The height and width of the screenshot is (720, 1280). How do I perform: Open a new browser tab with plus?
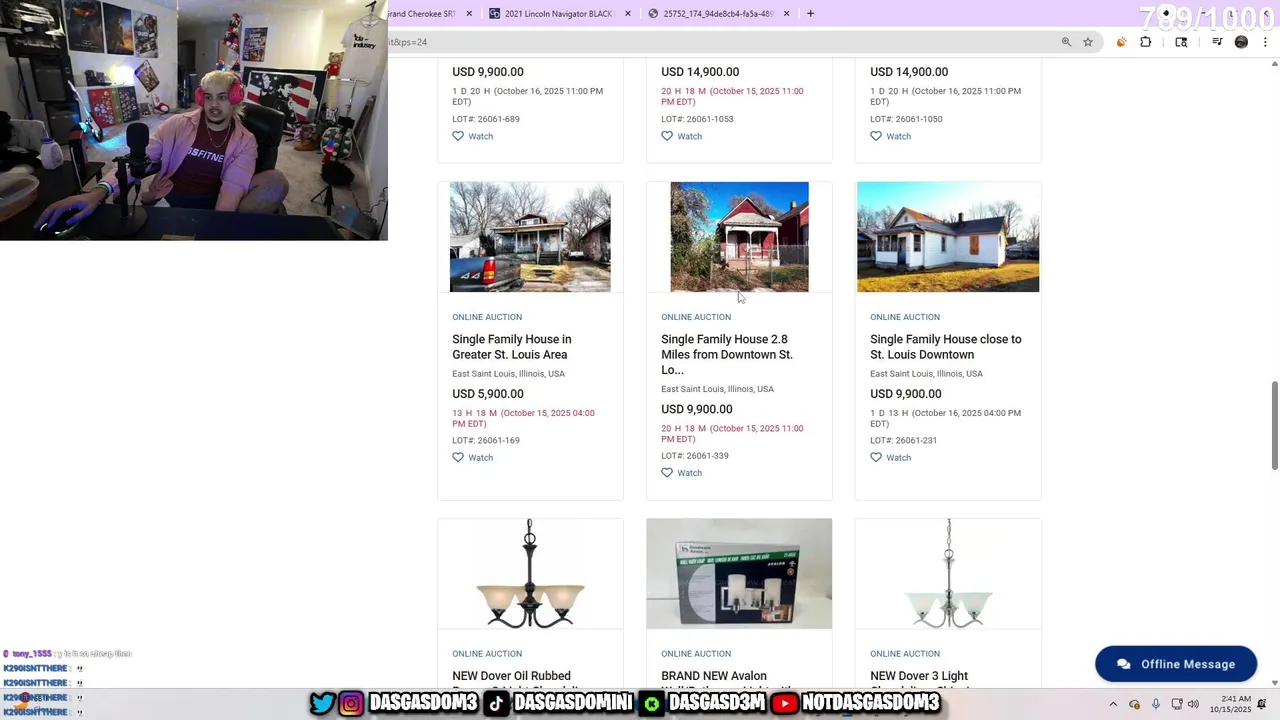coord(810,13)
